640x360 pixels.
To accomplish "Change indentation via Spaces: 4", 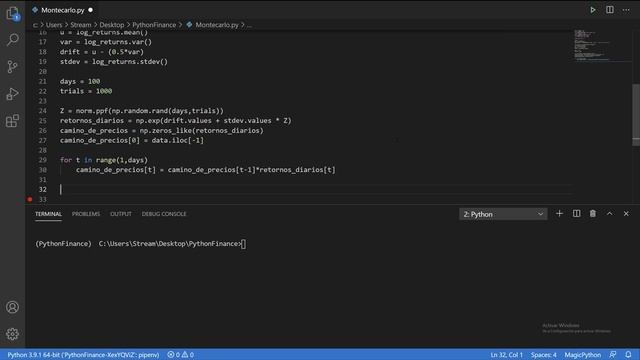I will 544,355.
